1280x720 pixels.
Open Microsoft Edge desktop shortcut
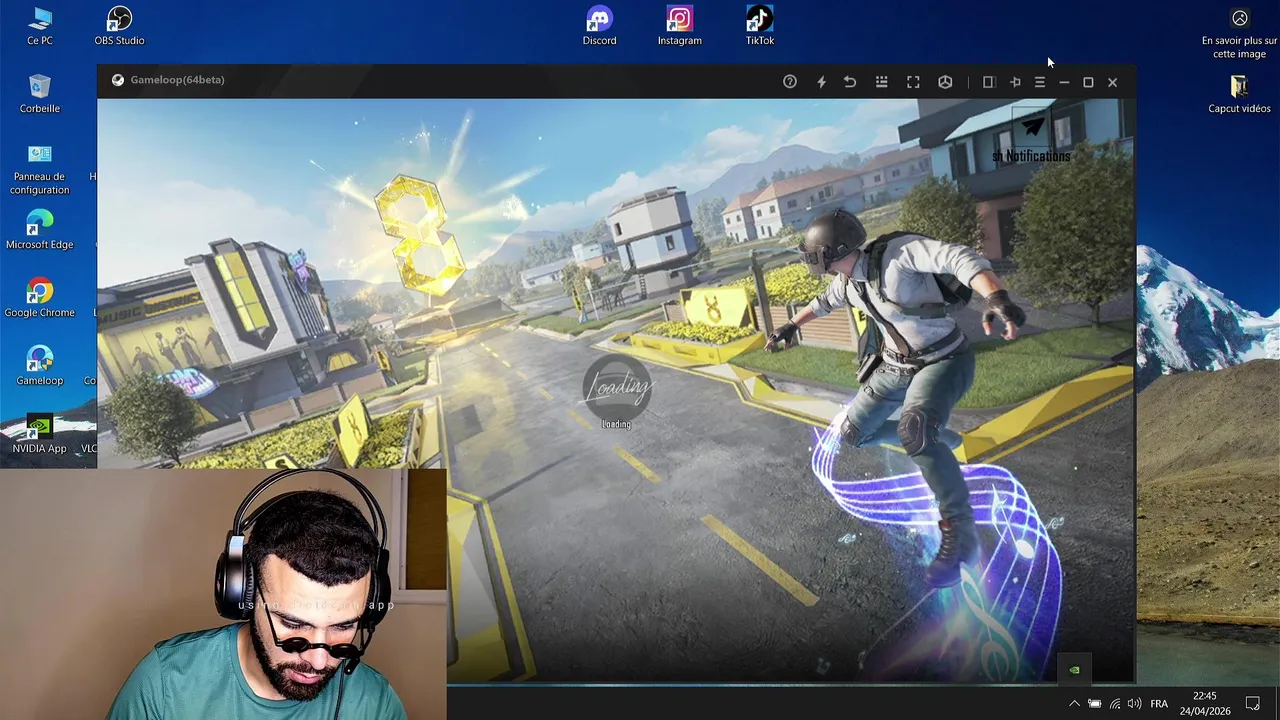40,230
